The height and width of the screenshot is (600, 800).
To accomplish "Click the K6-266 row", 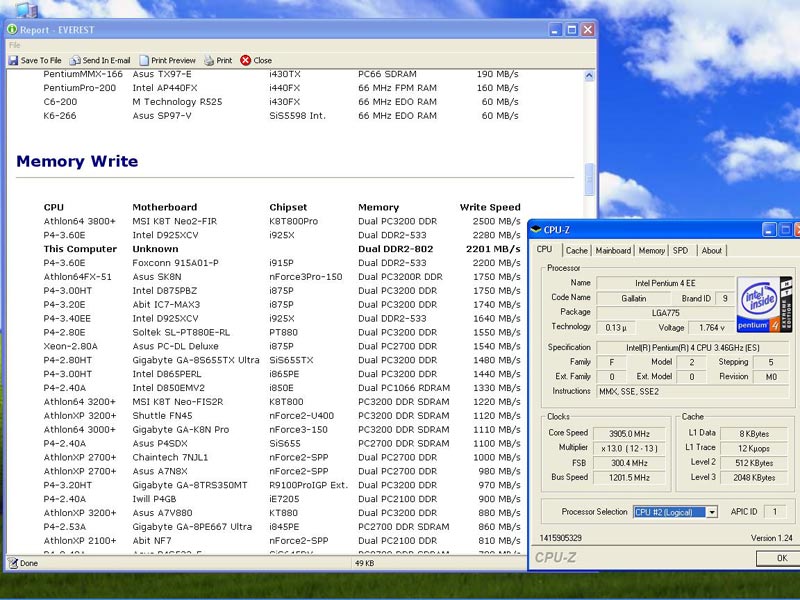I will coord(282,116).
